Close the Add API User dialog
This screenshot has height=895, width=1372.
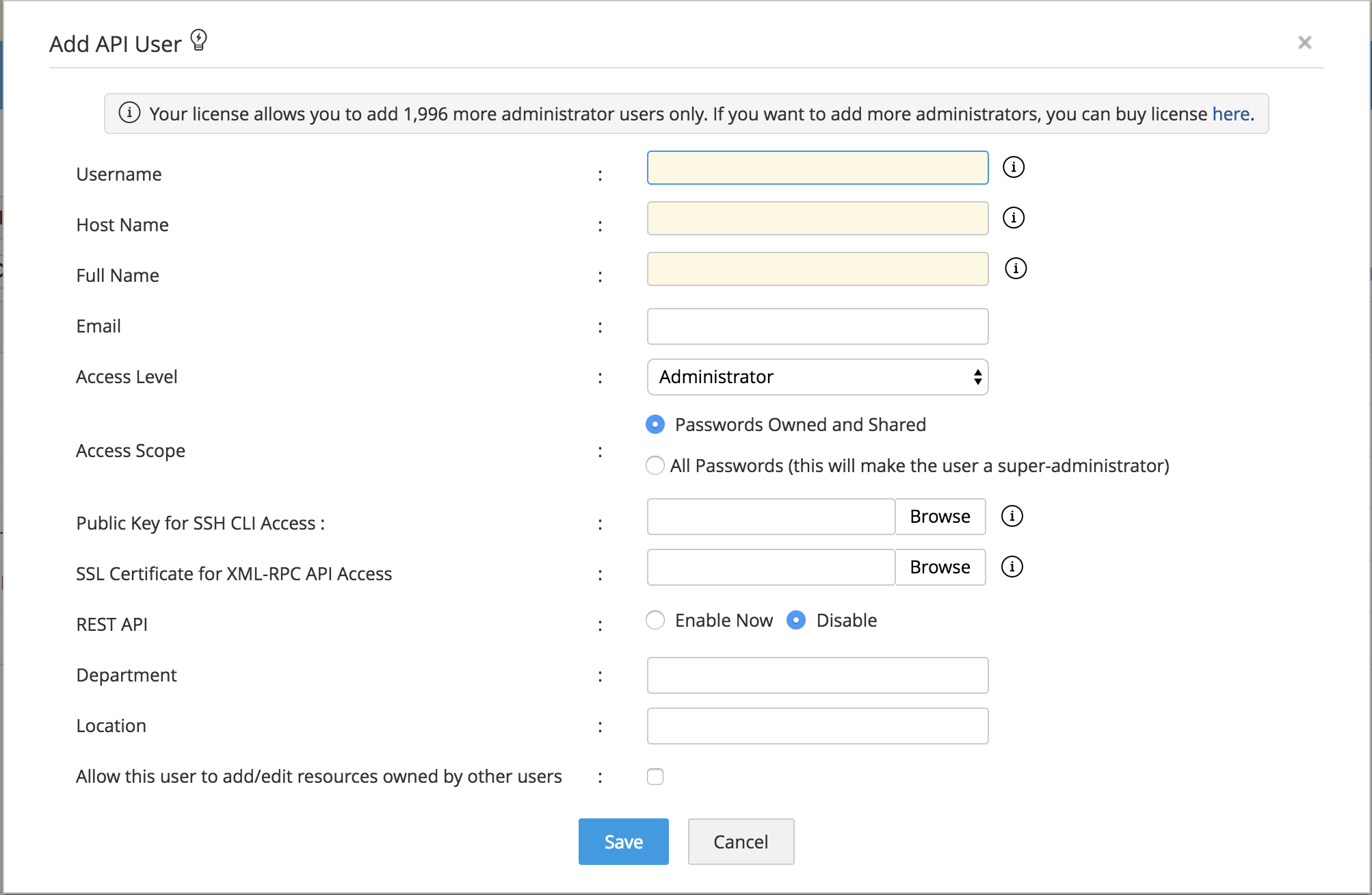coord(1304,42)
